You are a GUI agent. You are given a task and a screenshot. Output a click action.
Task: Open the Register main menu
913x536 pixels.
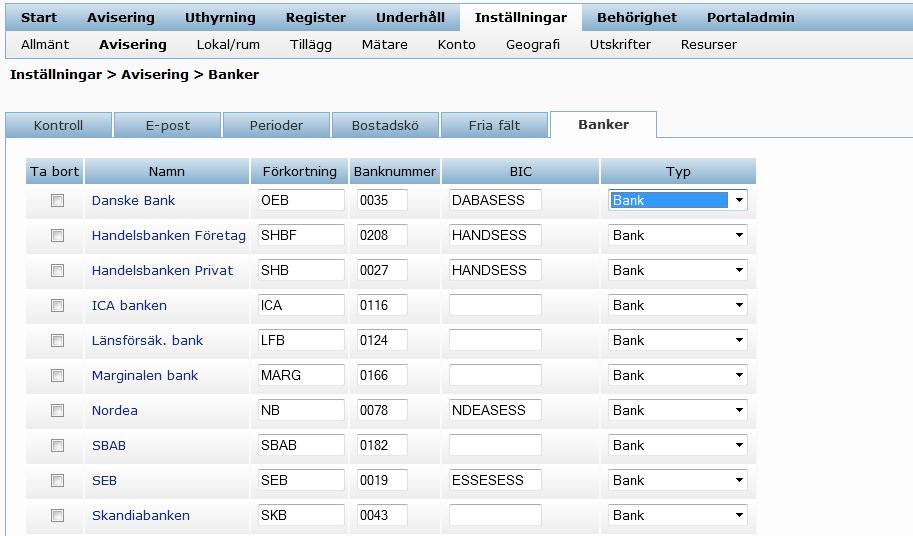[x=316, y=17]
